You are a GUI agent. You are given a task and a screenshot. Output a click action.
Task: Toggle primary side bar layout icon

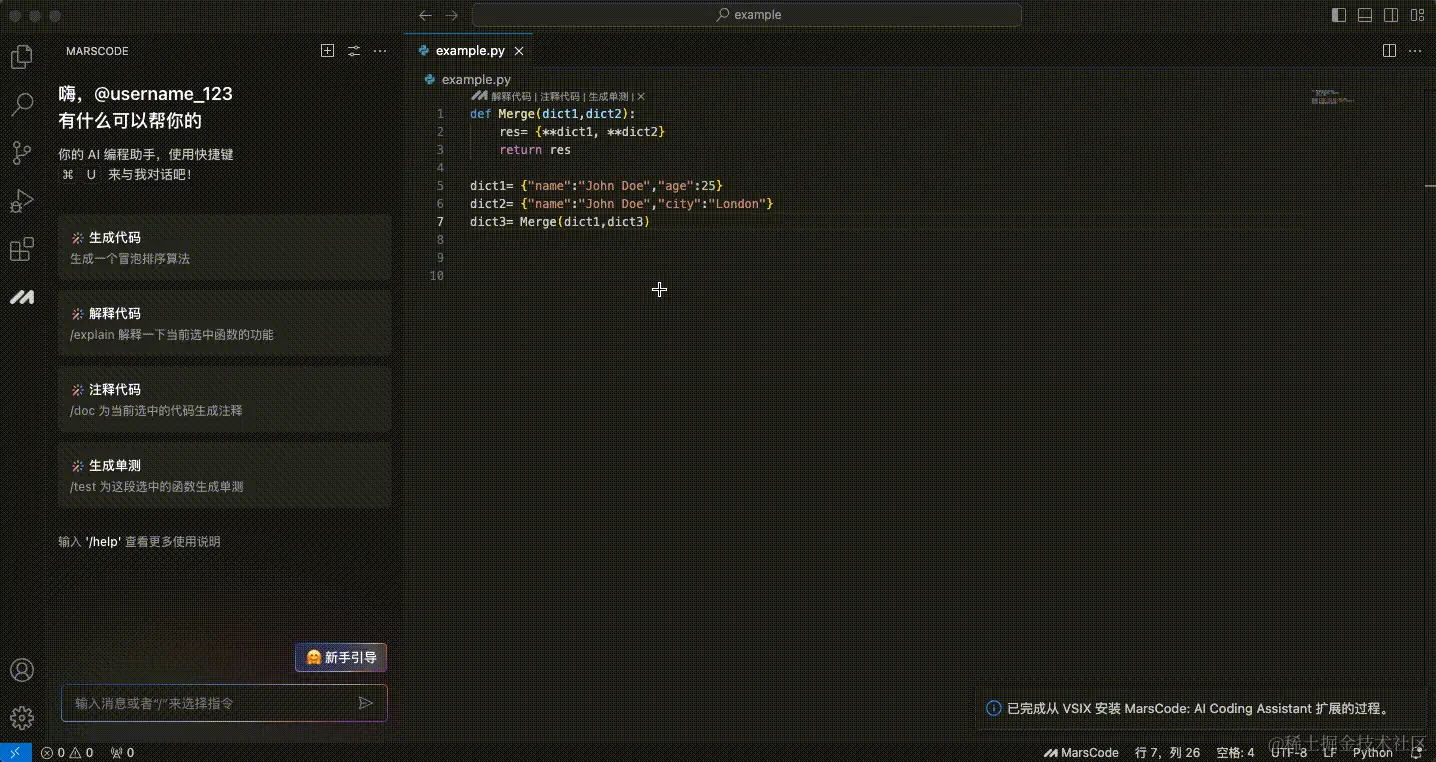1339,15
